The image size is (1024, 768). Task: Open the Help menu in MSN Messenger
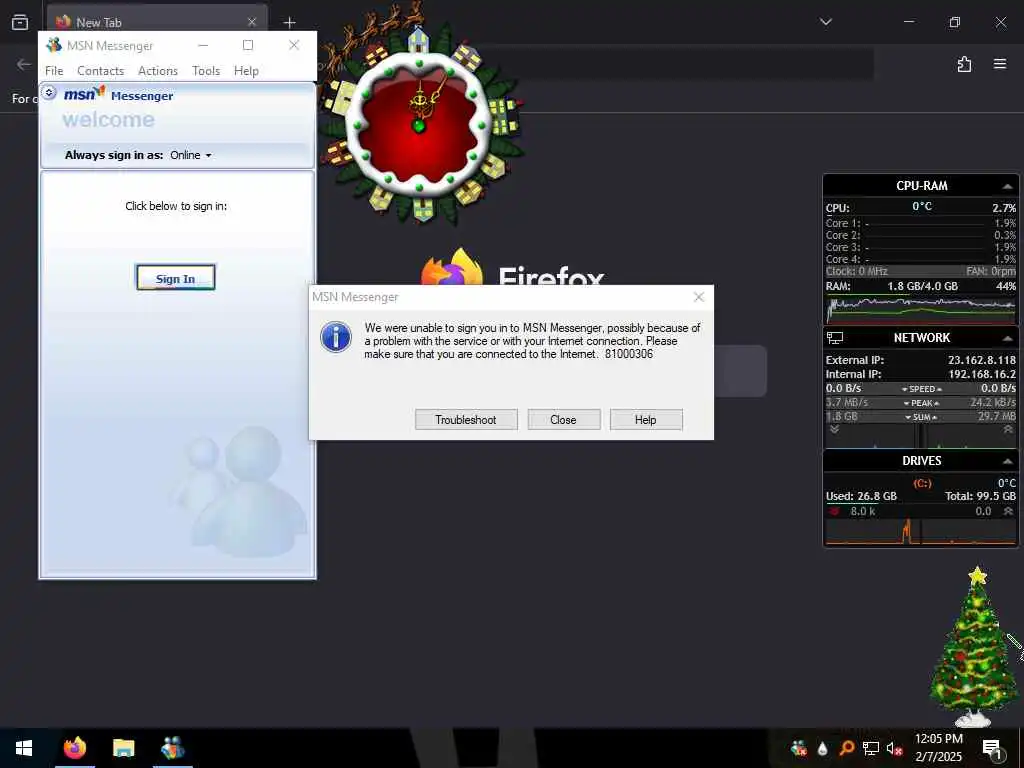[246, 71]
